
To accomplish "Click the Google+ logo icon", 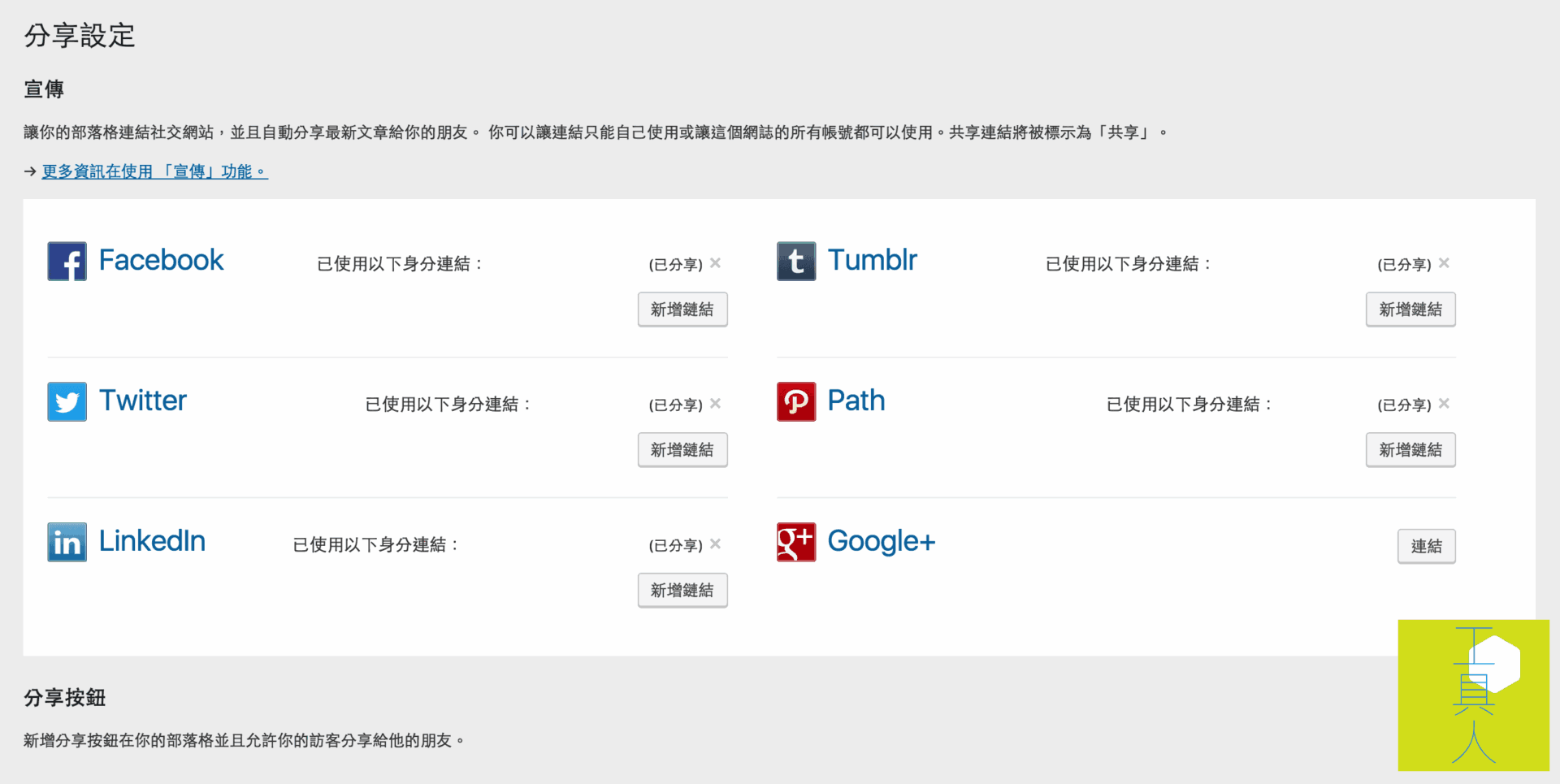I will (796, 542).
